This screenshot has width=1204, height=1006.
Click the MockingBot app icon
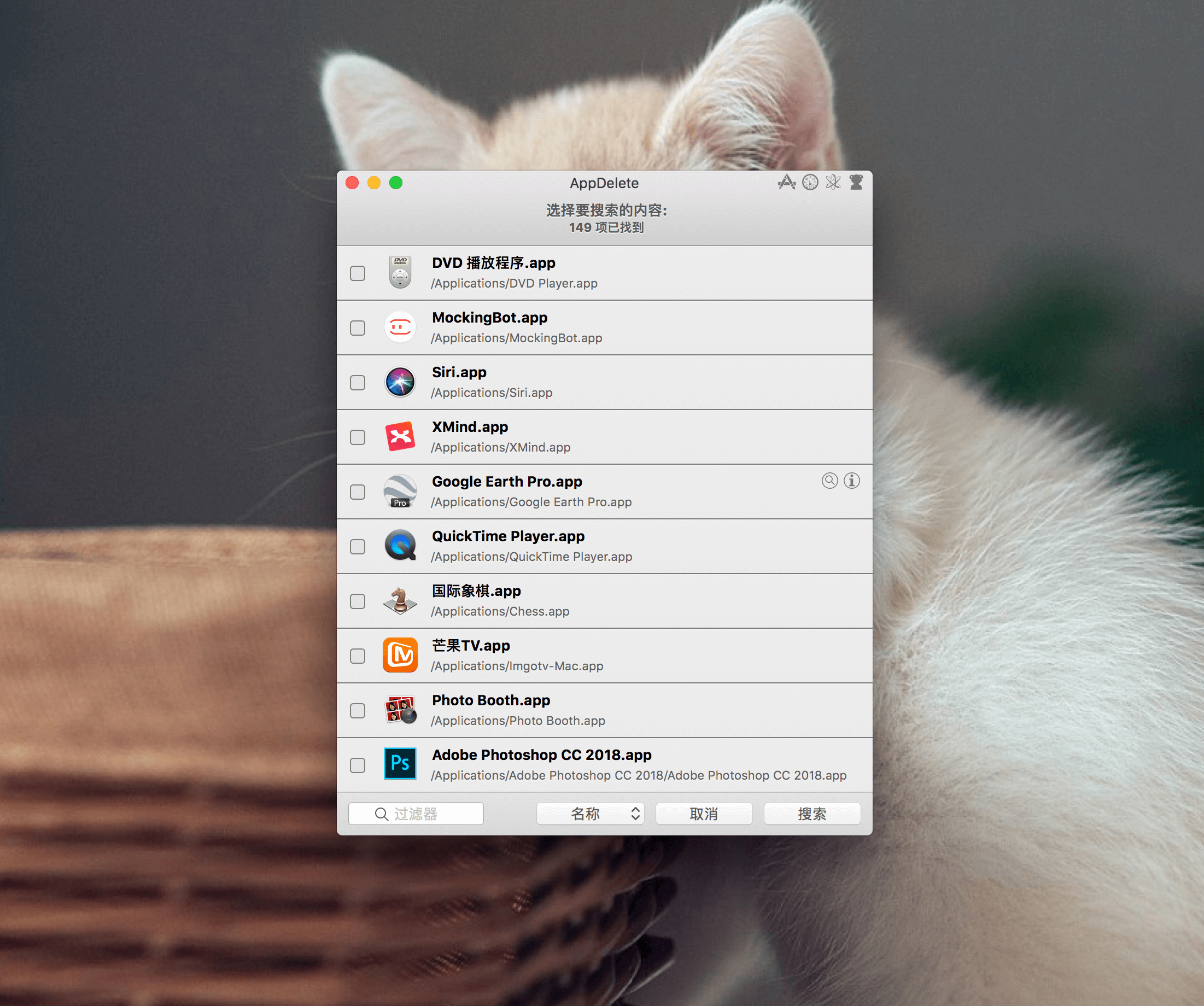click(400, 327)
